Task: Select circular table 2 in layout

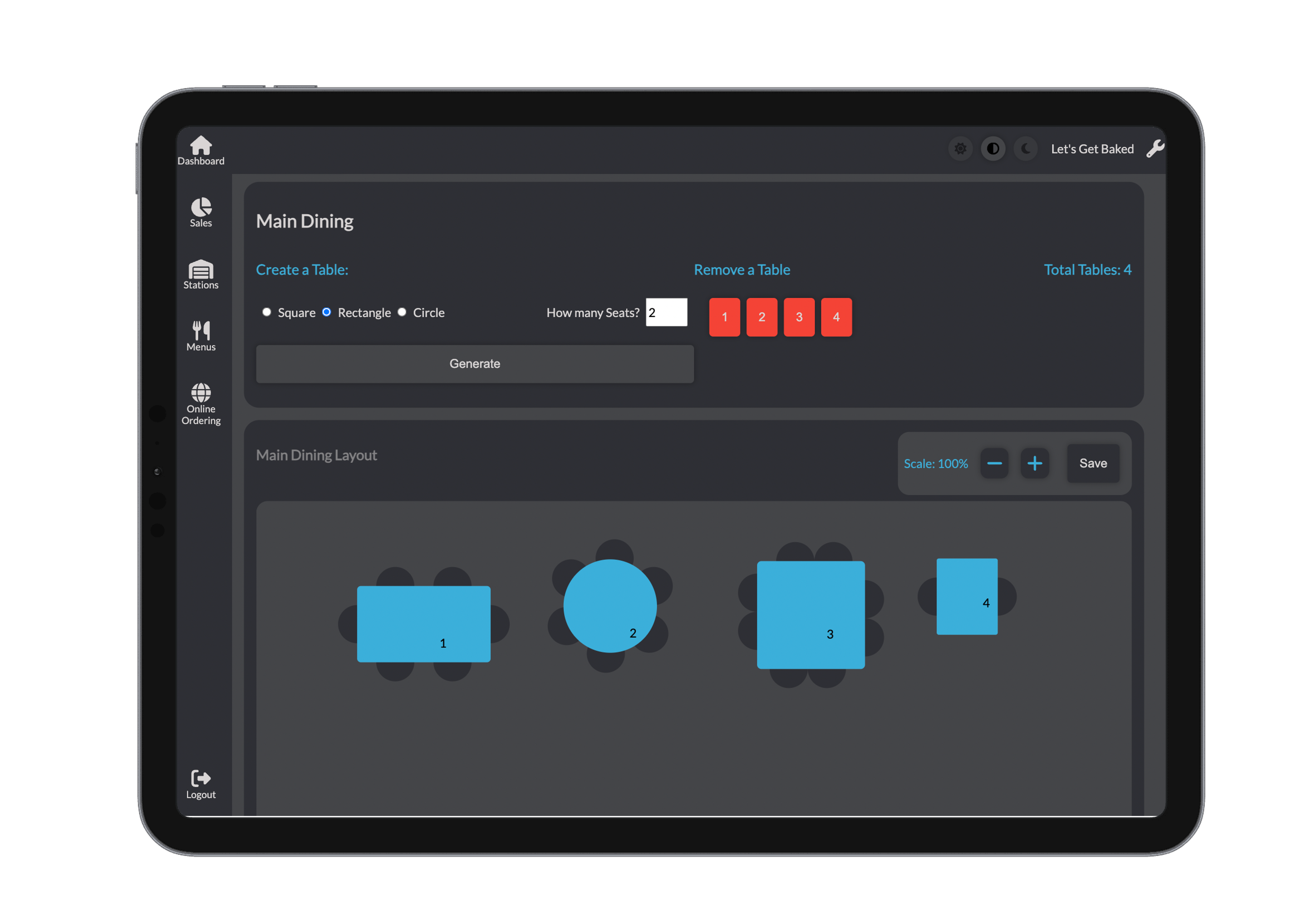Action: [610, 606]
